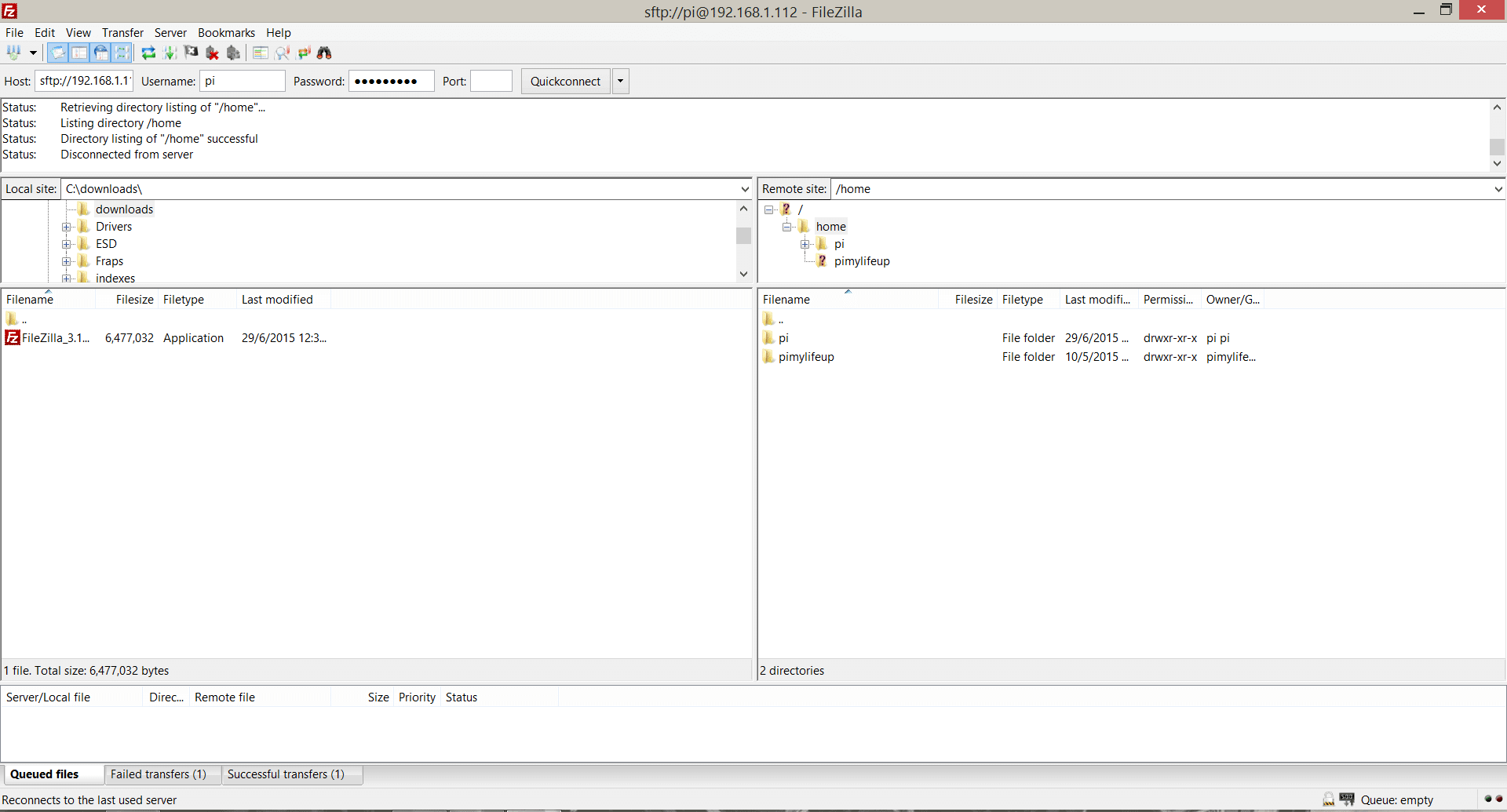Select downloads folder in local tree
The width and height of the screenshot is (1507, 812).
pos(124,209)
